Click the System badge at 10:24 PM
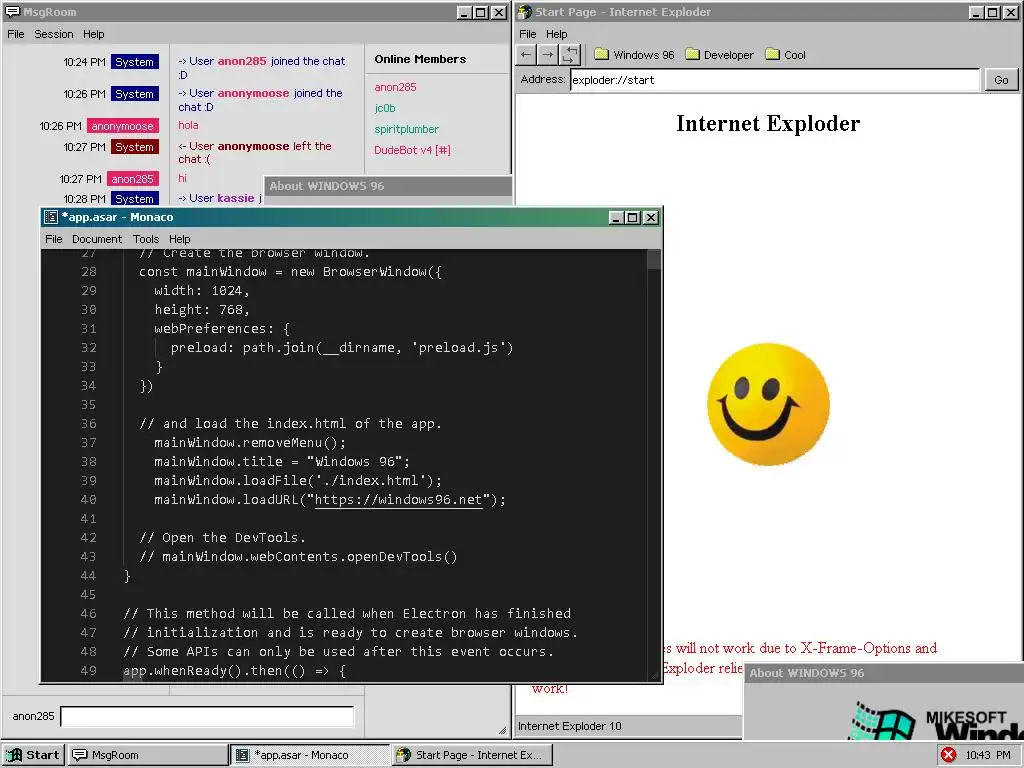Viewport: 1024px width, 768px height. 135,62
